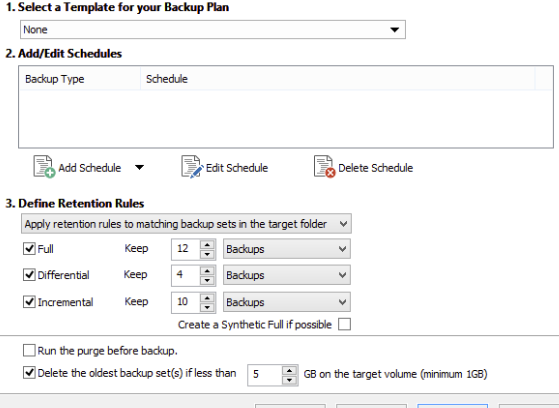Image resolution: width=559 pixels, height=408 pixels.
Task: Open the Incremental Backups unit dropdown
Action: (287, 302)
